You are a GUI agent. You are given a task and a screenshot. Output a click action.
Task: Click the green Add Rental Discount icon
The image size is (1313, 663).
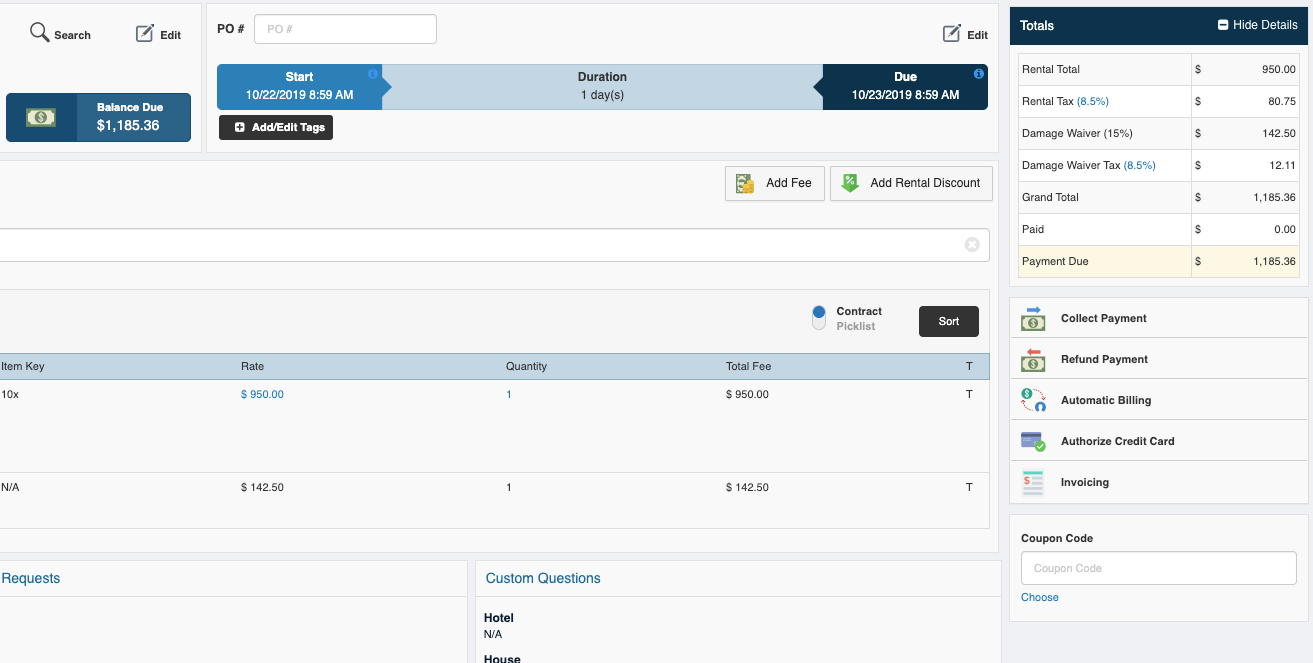(850, 183)
